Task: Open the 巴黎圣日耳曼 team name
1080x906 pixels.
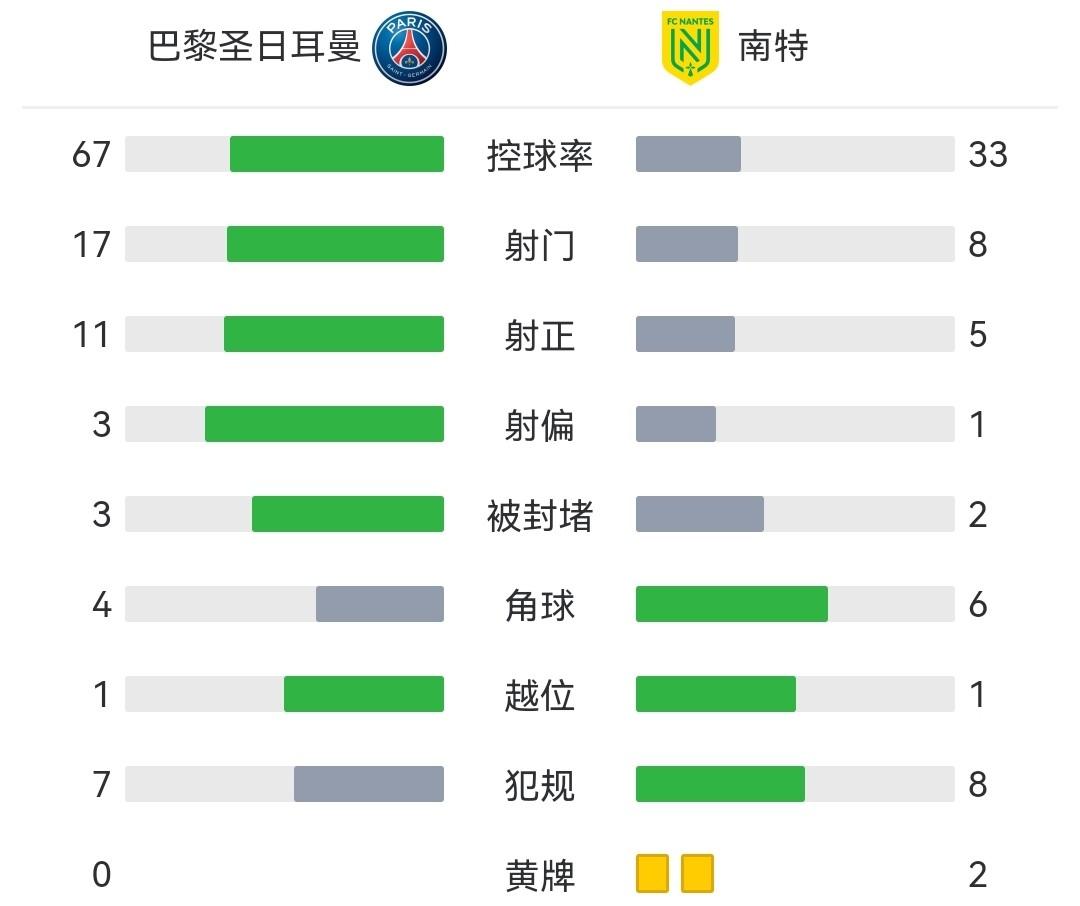Action: (254, 47)
